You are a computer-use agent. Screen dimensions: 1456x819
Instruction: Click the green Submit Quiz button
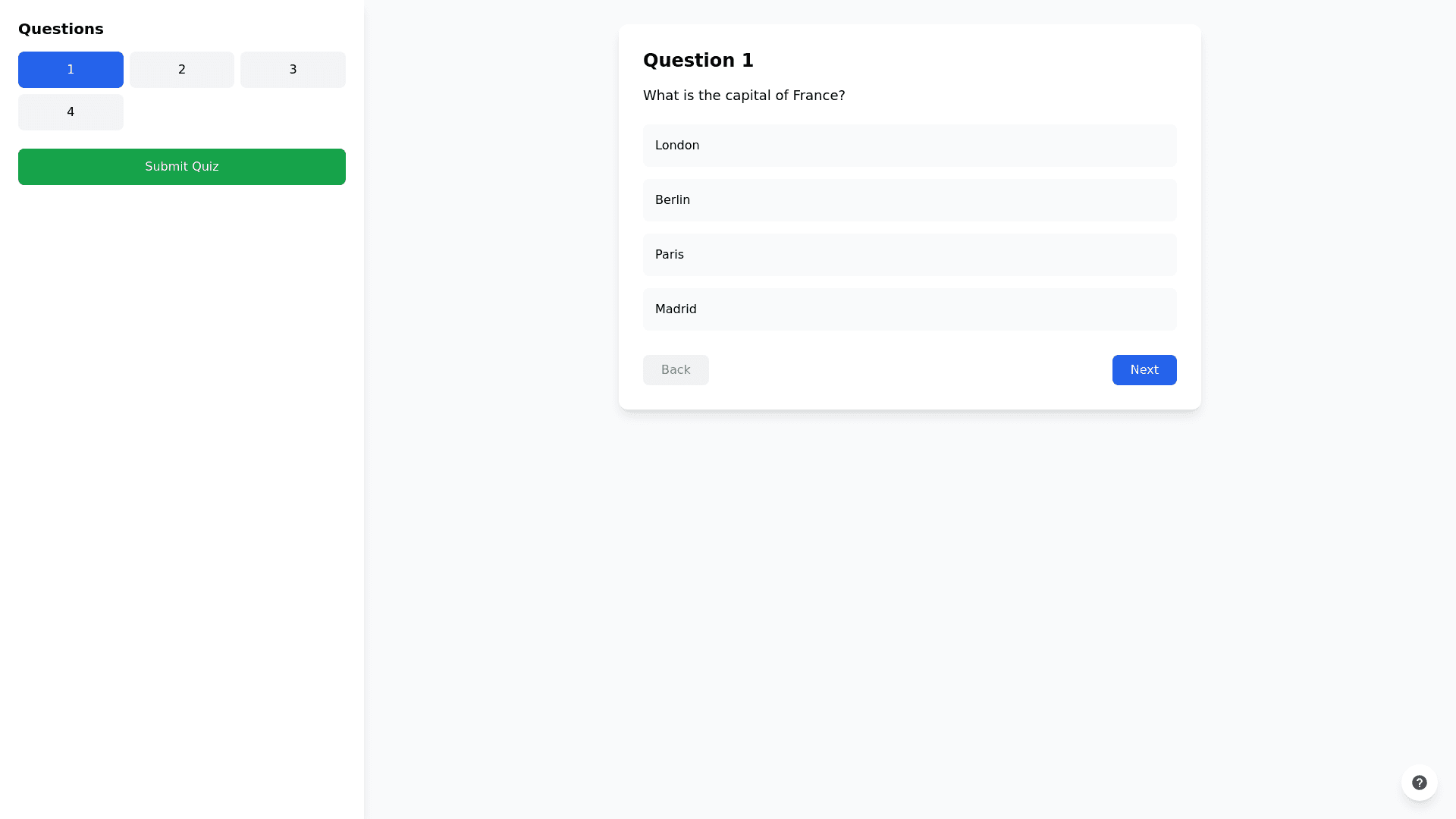point(182,167)
